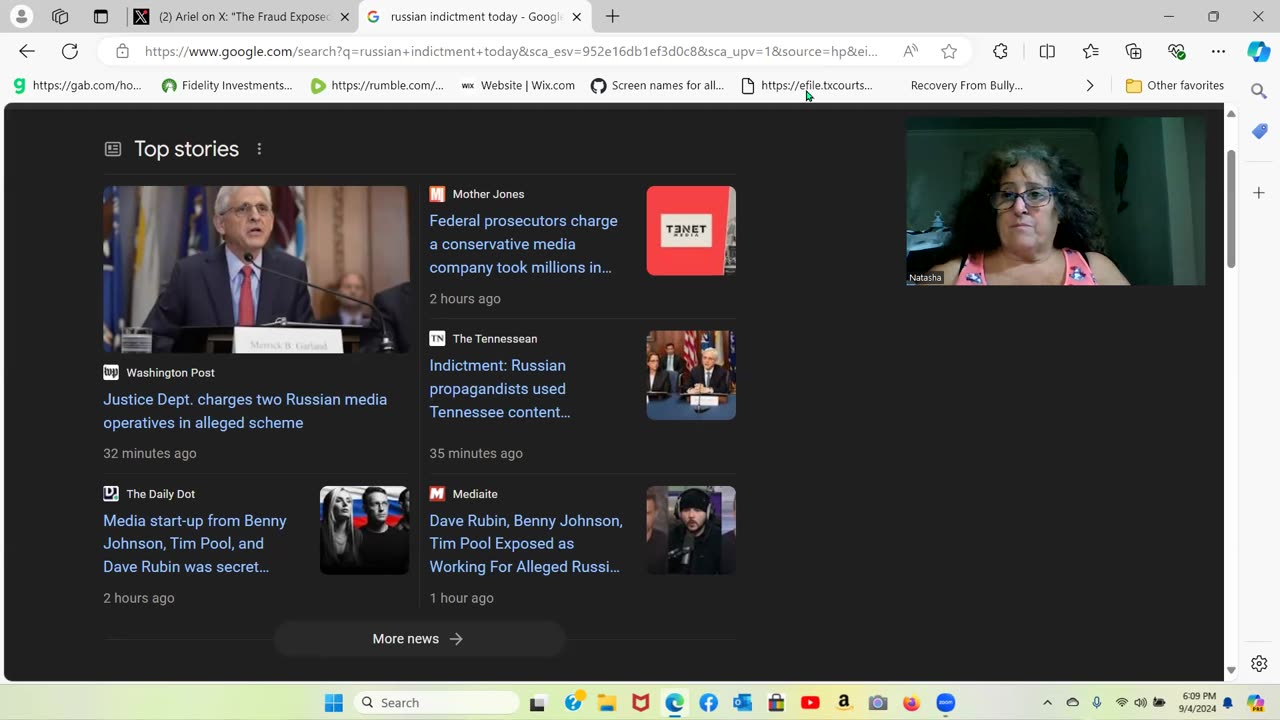Open the rumble.com bookmark
The width and height of the screenshot is (1280, 720).
[x=377, y=86]
